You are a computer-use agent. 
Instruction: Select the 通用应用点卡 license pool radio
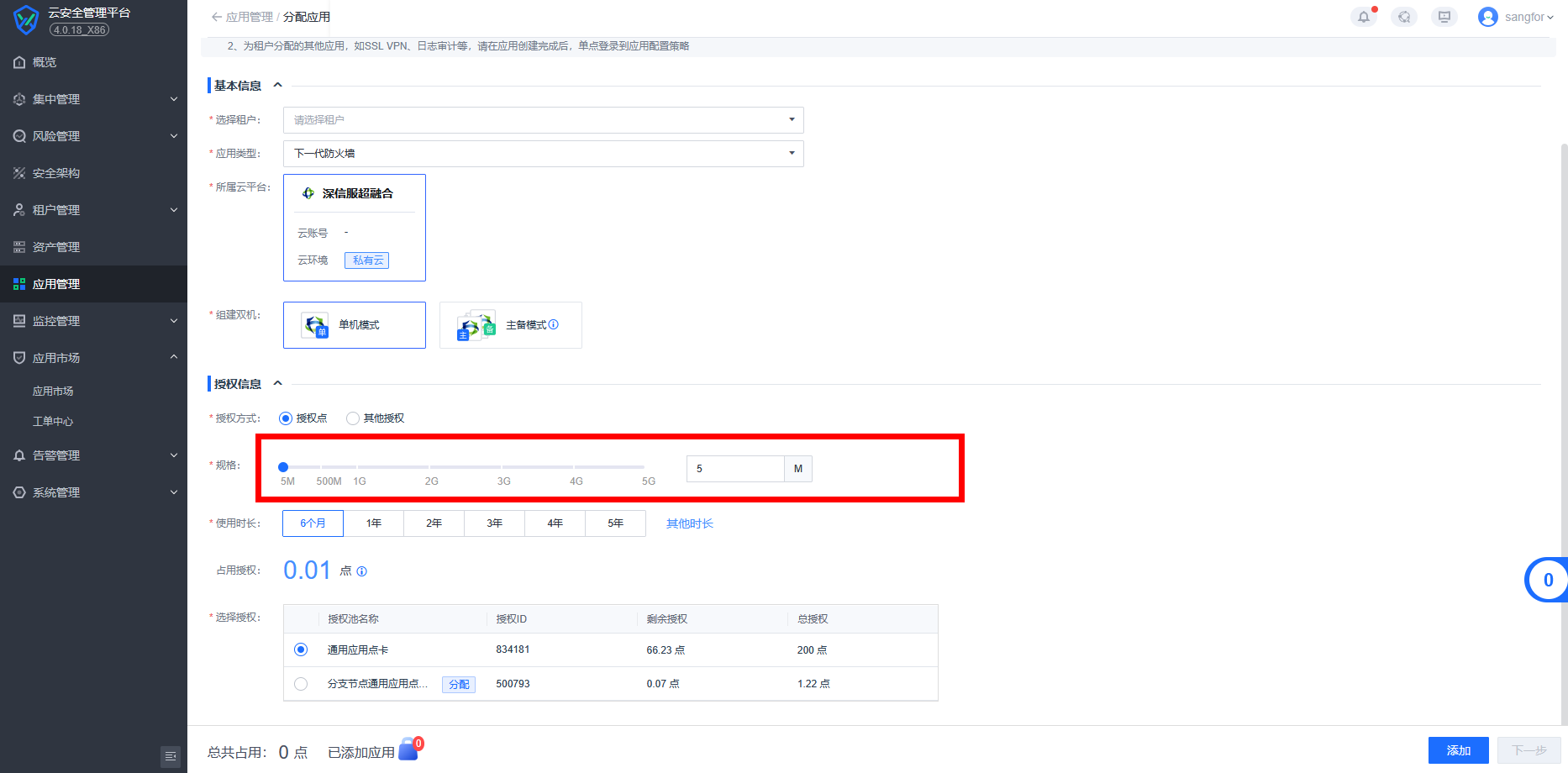pos(301,649)
